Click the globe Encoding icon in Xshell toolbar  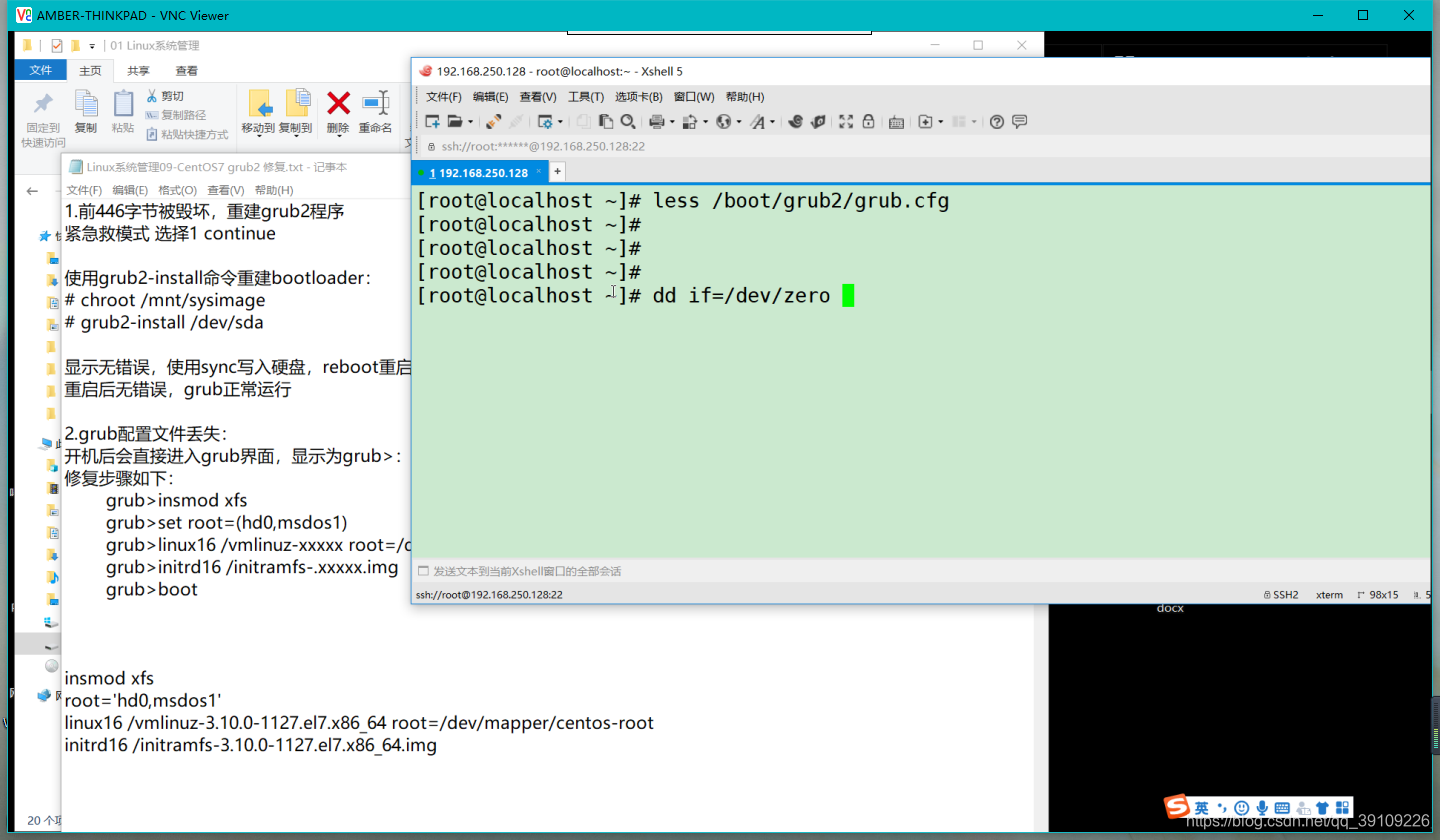pyautogui.click(x=723, y=122)
